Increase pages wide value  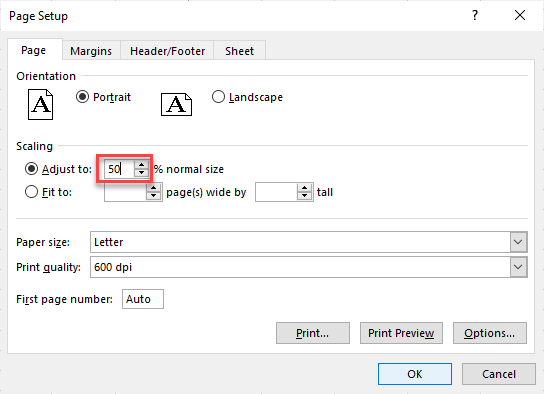(x=153, y=188)
